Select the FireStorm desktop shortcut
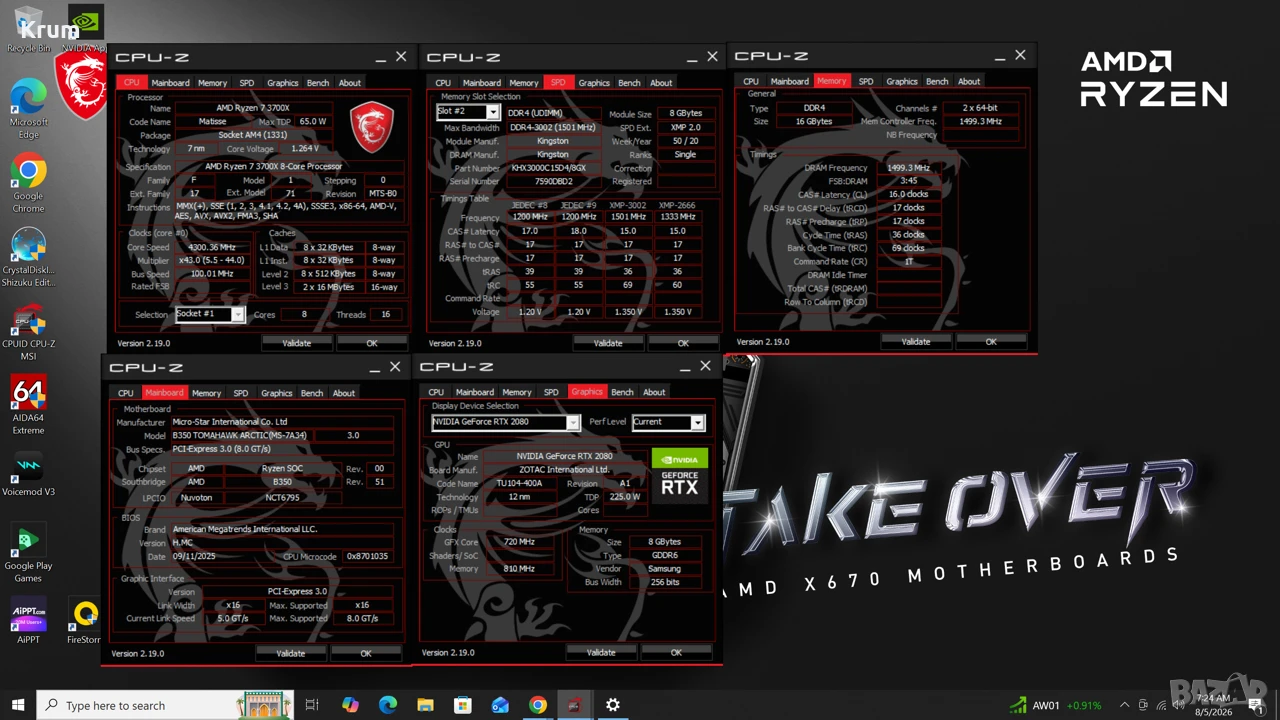Screen dimensions: 1280x720 coord(84,621)
